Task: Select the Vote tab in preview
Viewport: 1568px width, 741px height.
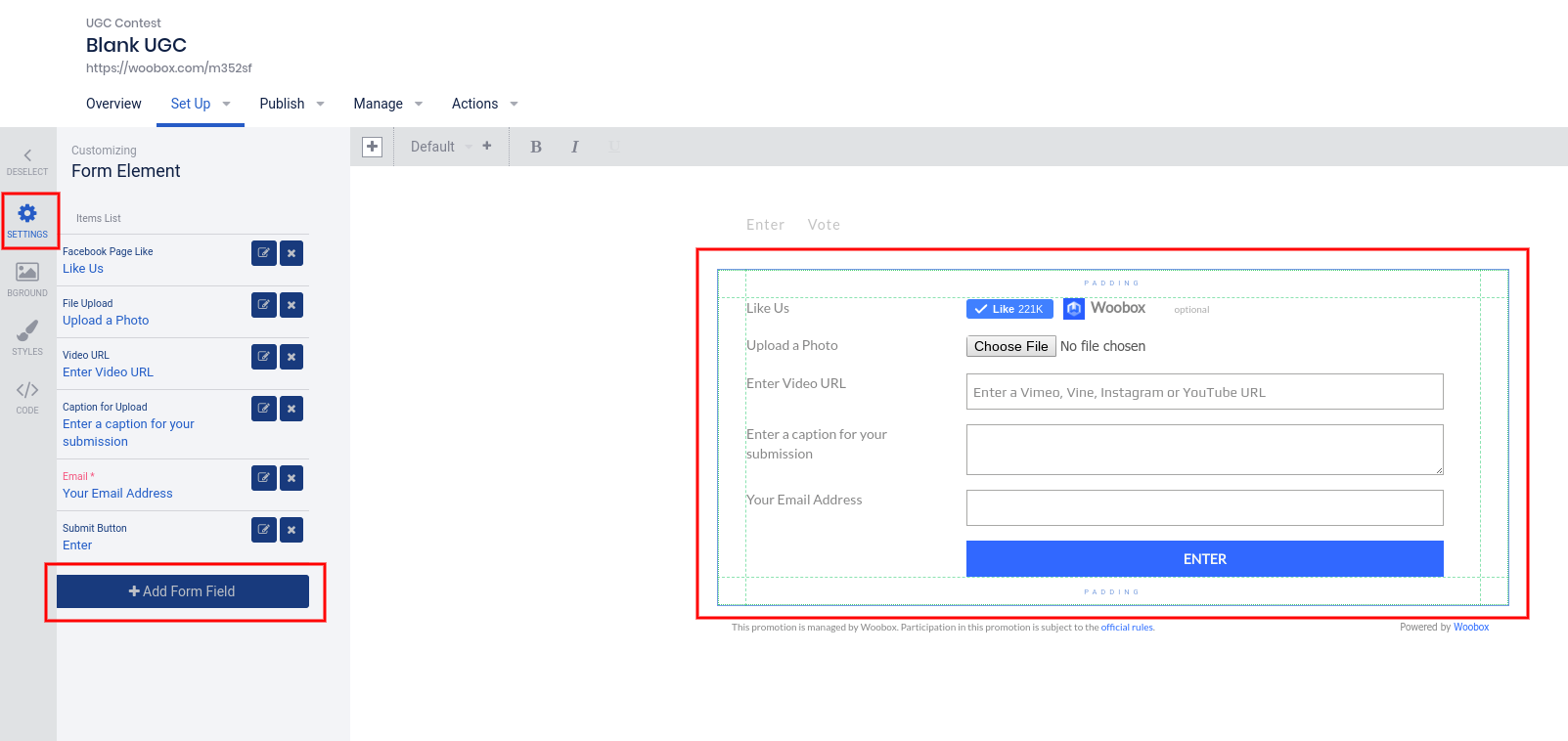Action: coord(824,225)
